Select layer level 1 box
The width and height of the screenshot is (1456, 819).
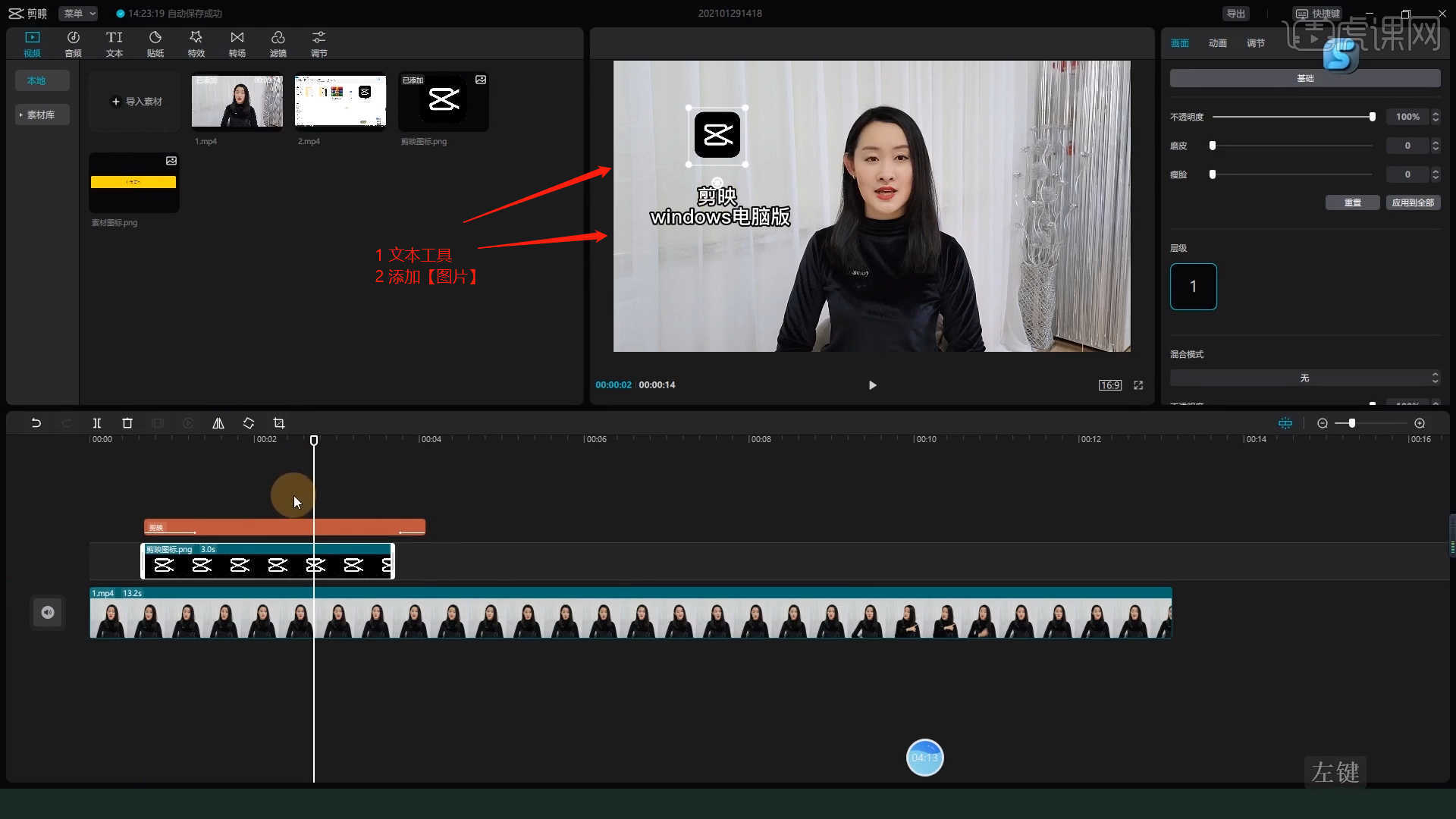(x=1194, y=287)
